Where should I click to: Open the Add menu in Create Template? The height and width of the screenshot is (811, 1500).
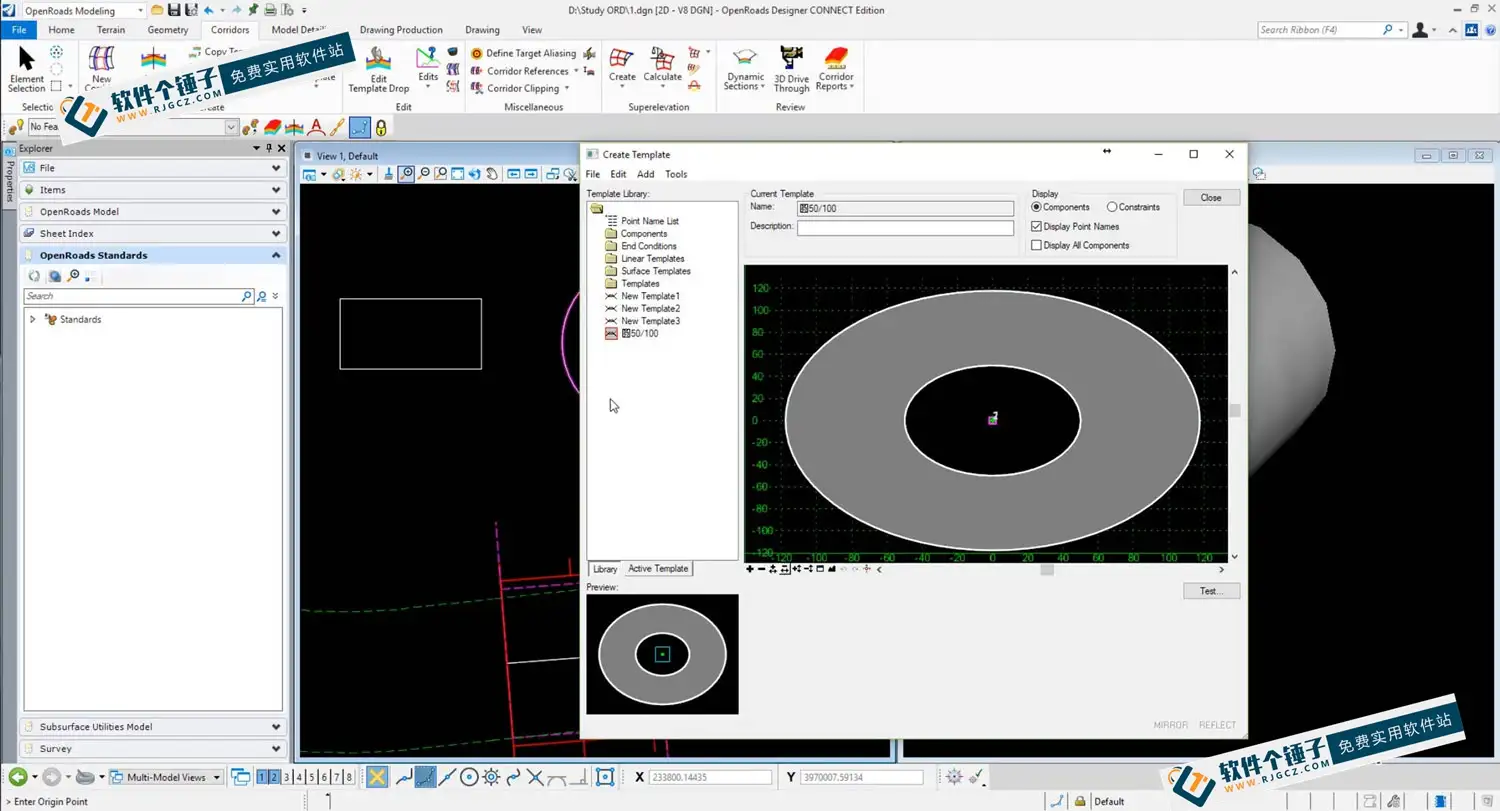click(x=646, y=174)
